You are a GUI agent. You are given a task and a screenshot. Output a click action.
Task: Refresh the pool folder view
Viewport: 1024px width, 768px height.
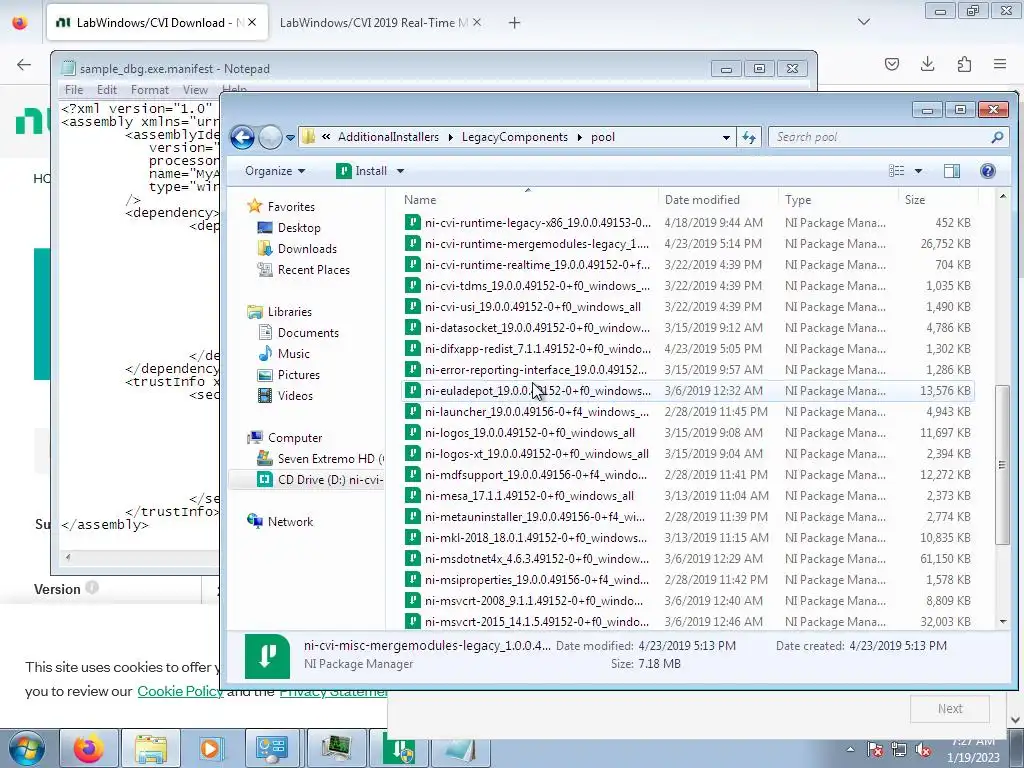(x=748, y=137)
